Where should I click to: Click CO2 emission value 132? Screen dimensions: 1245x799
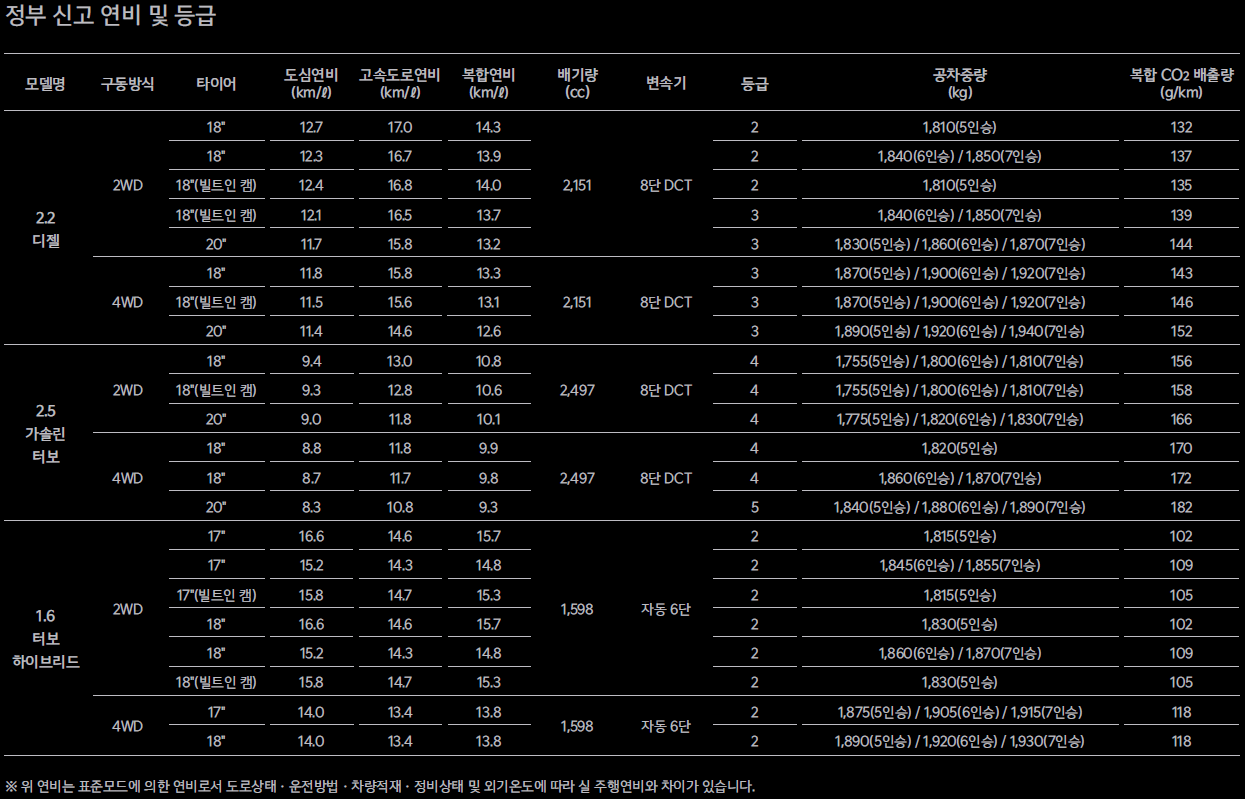(x=1181, y=127)
